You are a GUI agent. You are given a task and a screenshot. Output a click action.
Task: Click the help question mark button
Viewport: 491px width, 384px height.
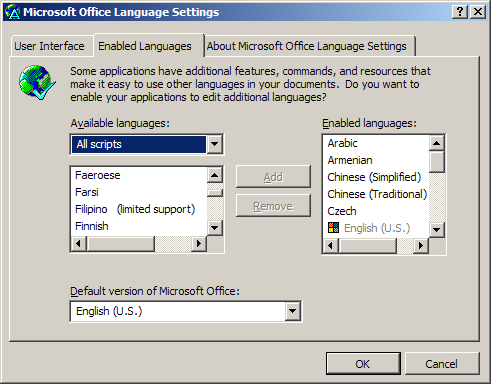[x=460, y=12]
